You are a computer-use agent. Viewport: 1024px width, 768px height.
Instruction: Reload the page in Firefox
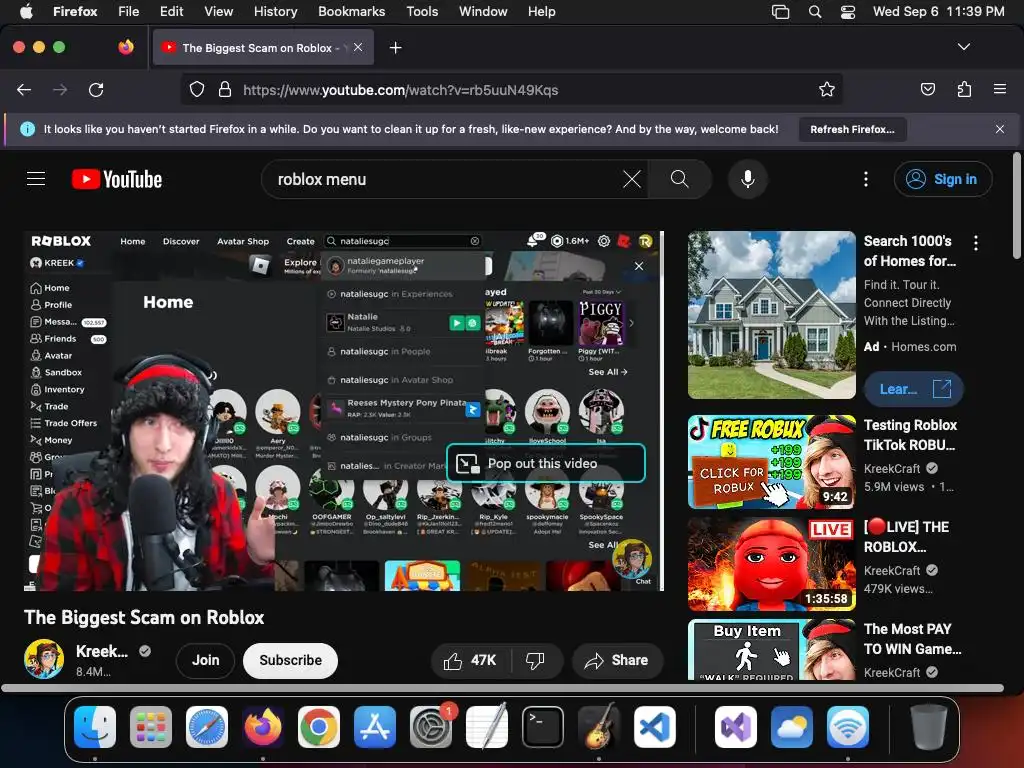96,89
